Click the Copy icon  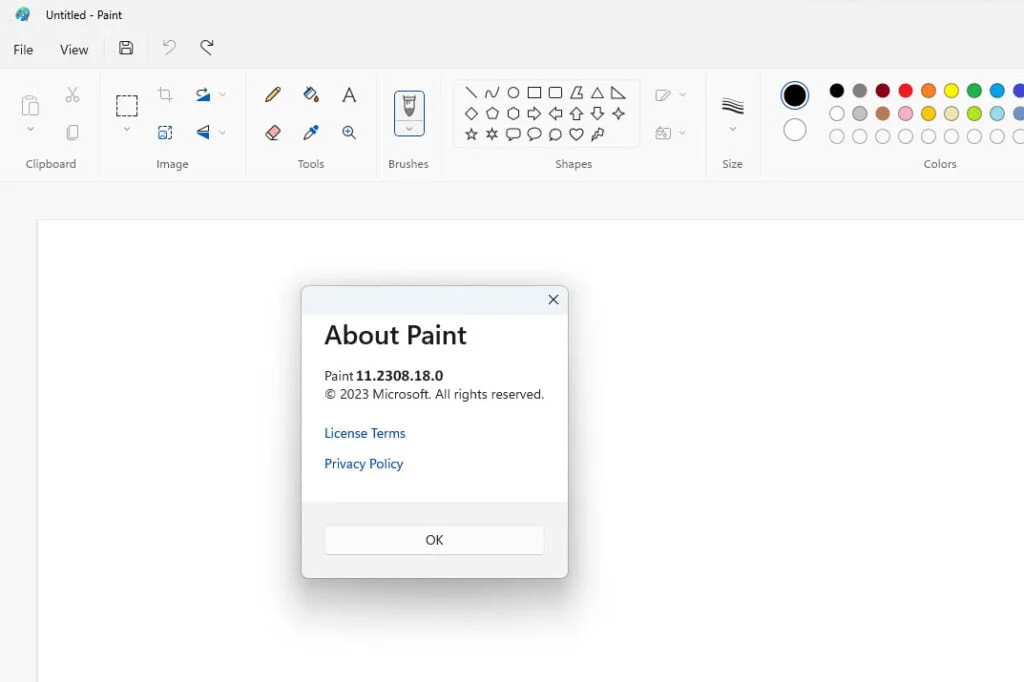coord(72,133)
